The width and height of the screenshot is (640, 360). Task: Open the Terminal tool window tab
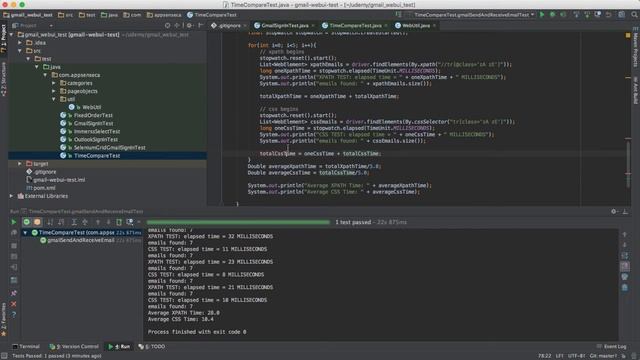coord(26,347)
